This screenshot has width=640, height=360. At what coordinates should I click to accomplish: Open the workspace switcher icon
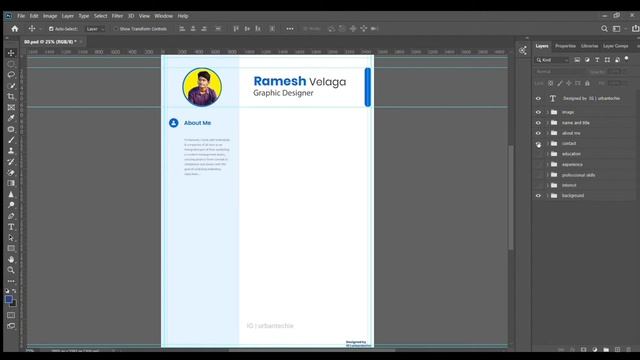pyautogui.click(x=617, y=29)
